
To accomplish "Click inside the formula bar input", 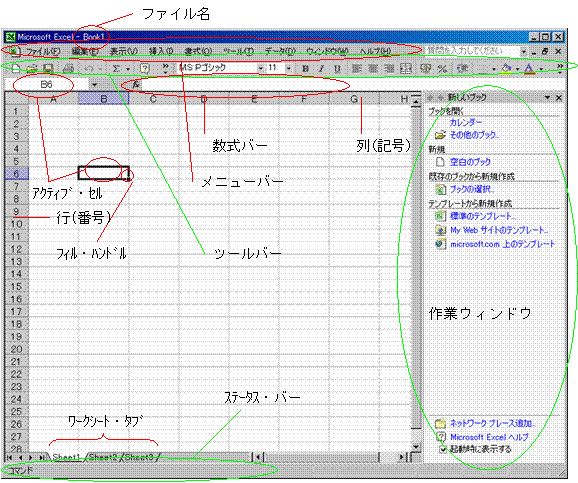I will [x=280, y=85].
